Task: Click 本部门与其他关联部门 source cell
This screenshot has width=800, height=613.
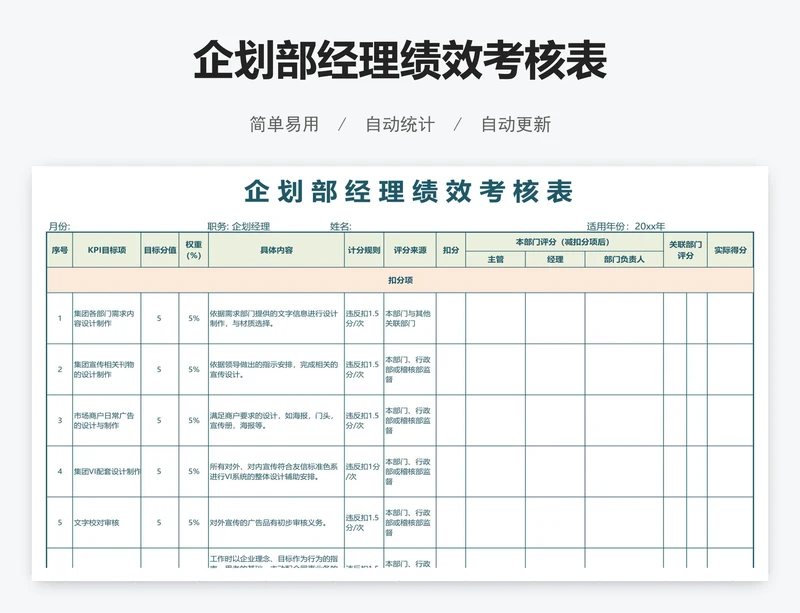Action: click(410, 318)
